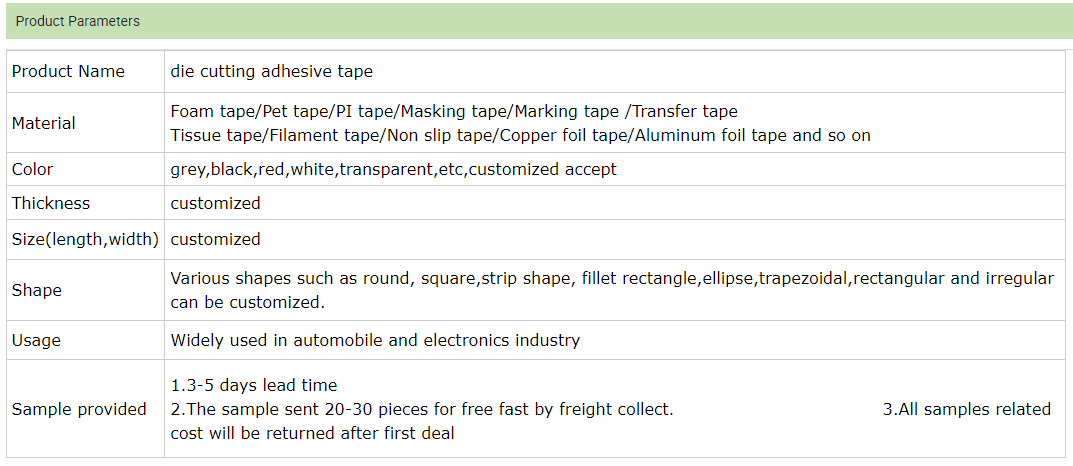Select the Shape row label
Image resolution: width=1073 pixels, height=466 pixels.
(37, 290)
